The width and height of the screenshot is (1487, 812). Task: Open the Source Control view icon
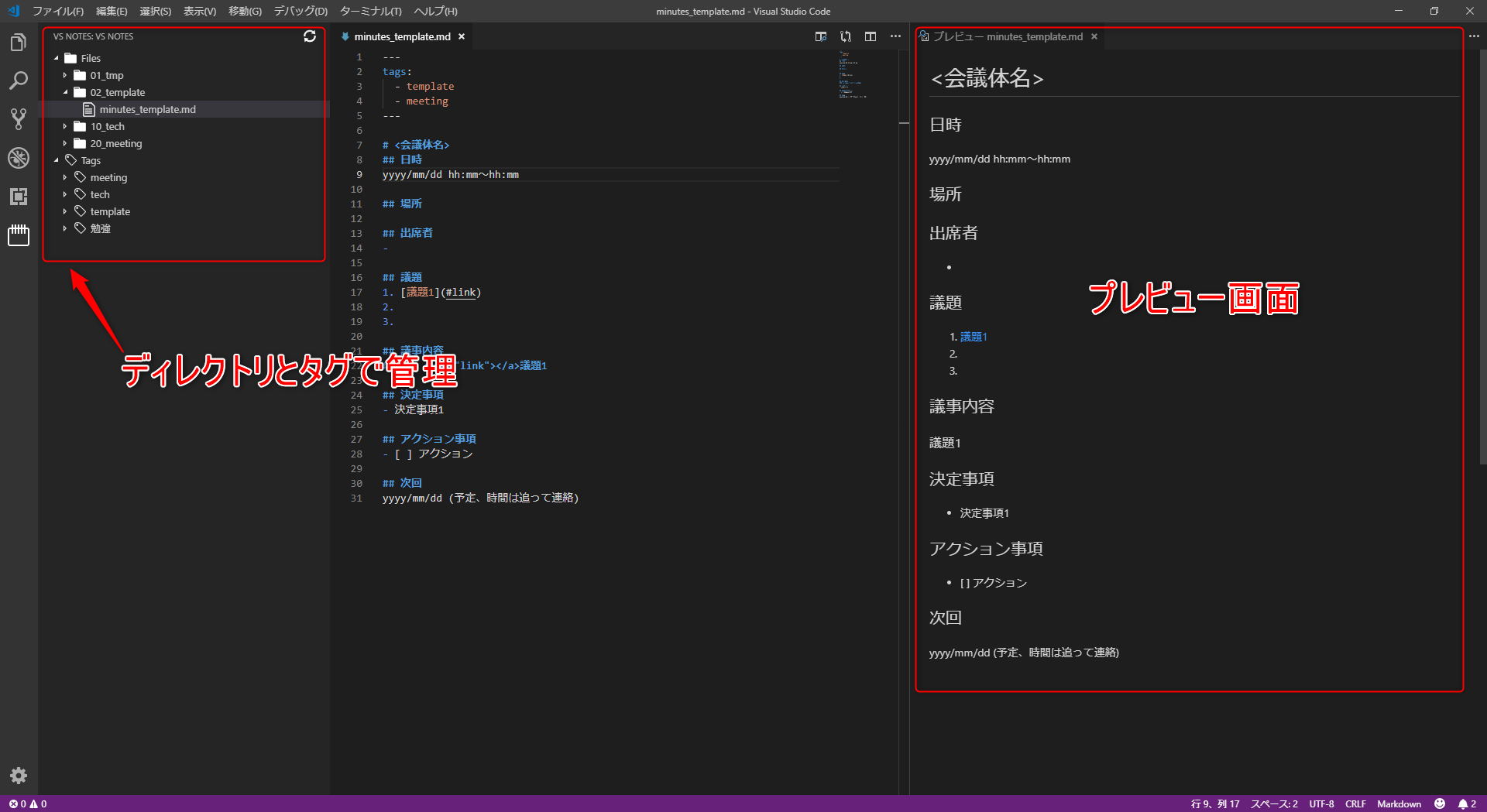(19, 119)
